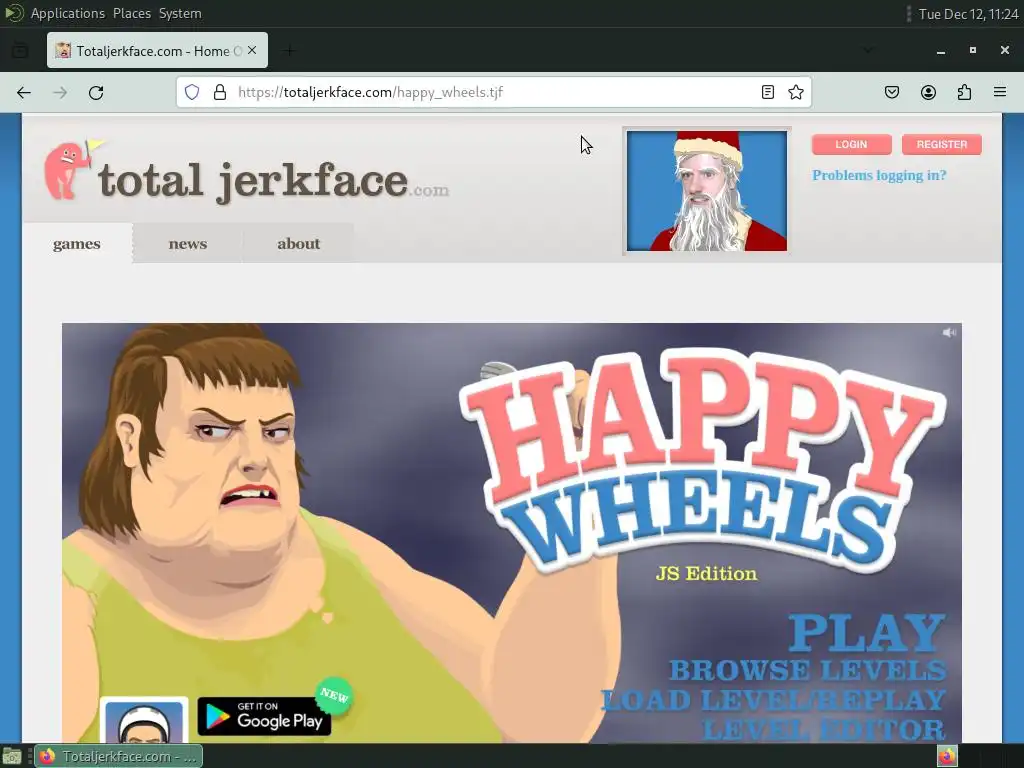This screenshot has height=768, width=1024.
Task: Open the tracking protection shield icon
Action: click(x=191, y=92)
